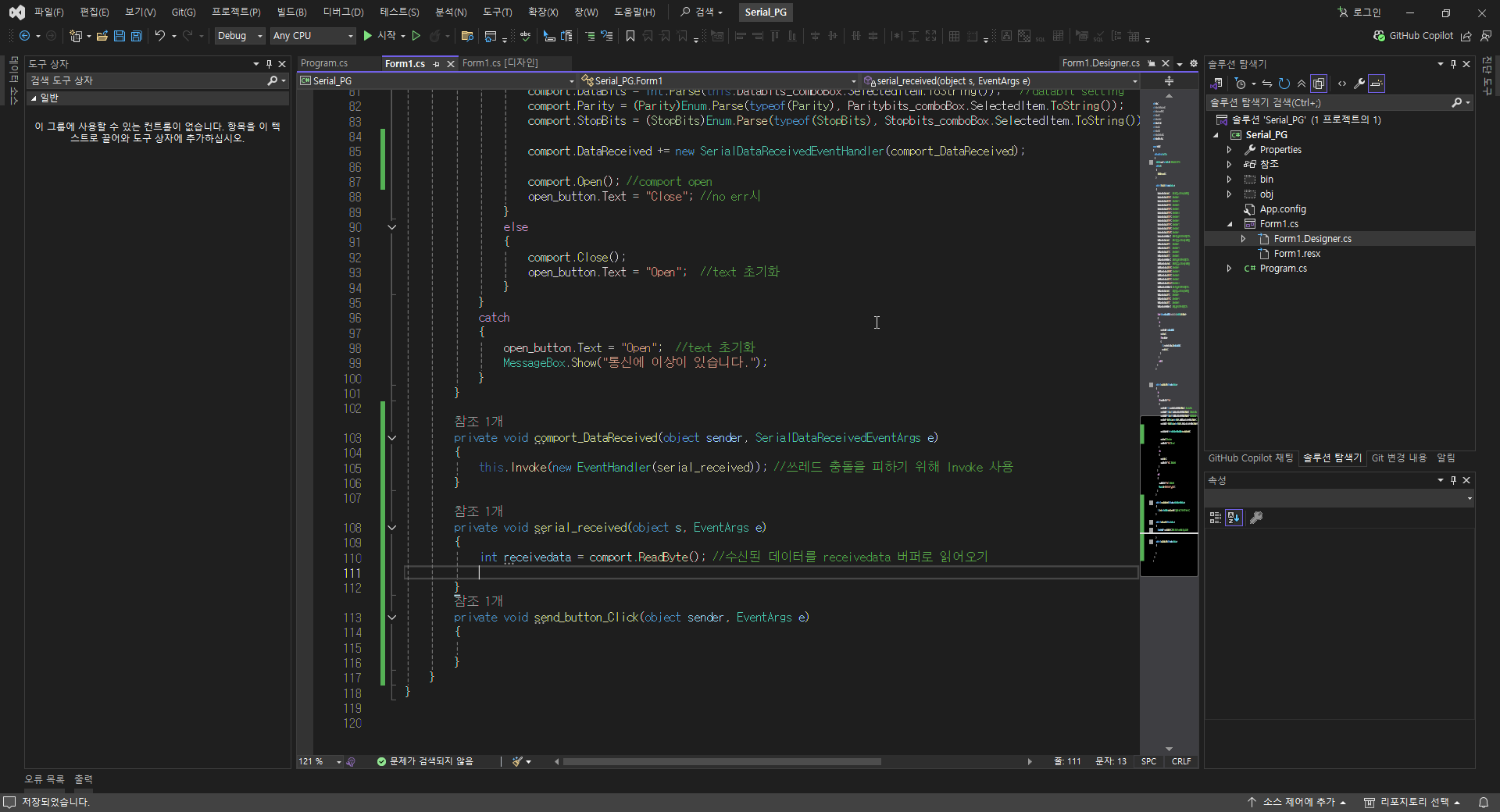Save all files with the double disk icon
The height and width of the screenshot is (812, 1500).
coord(137,36)
